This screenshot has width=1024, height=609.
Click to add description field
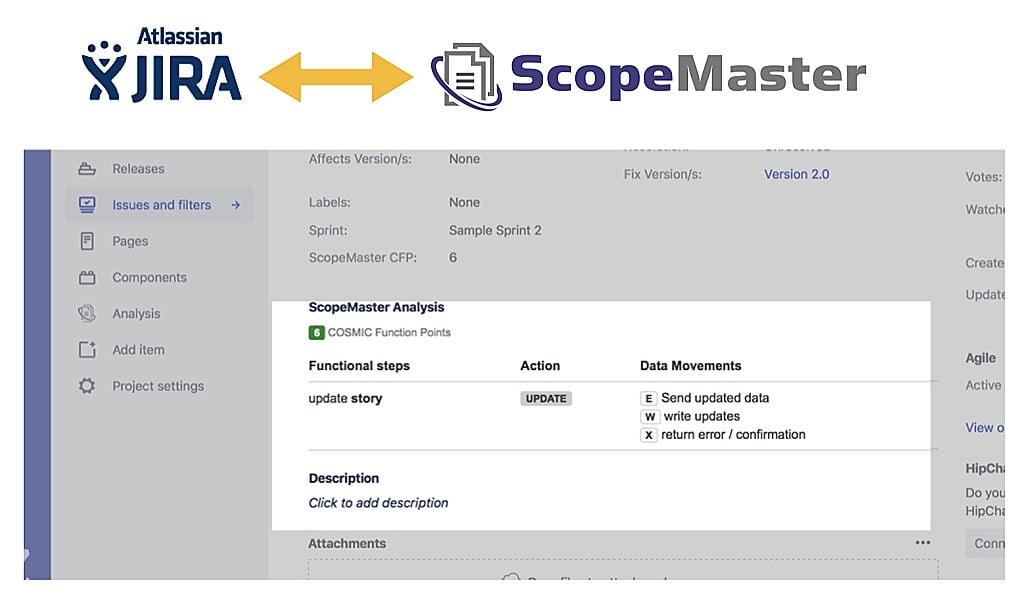click(x=378, y=503)
